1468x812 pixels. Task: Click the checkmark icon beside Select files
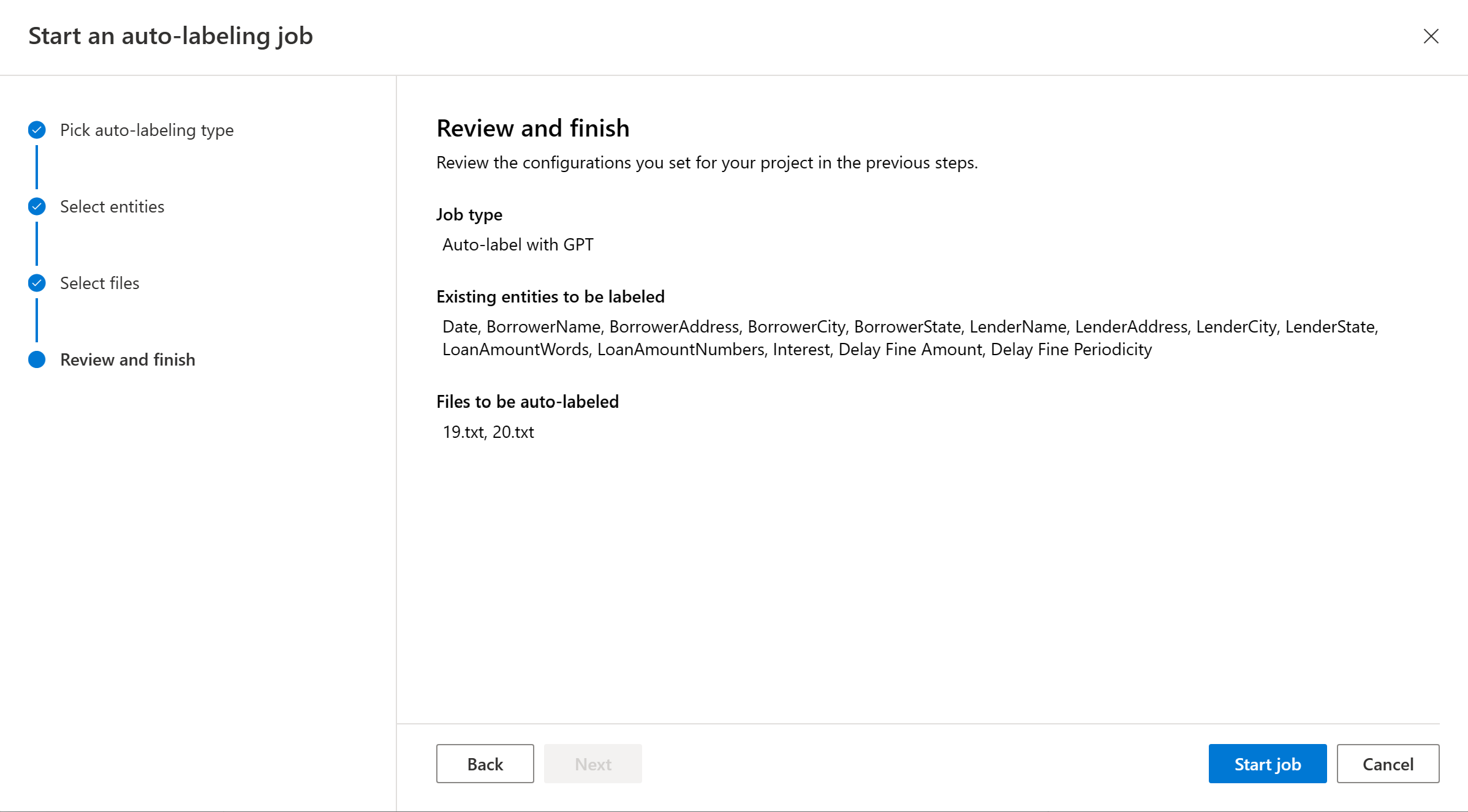[37, 283]
